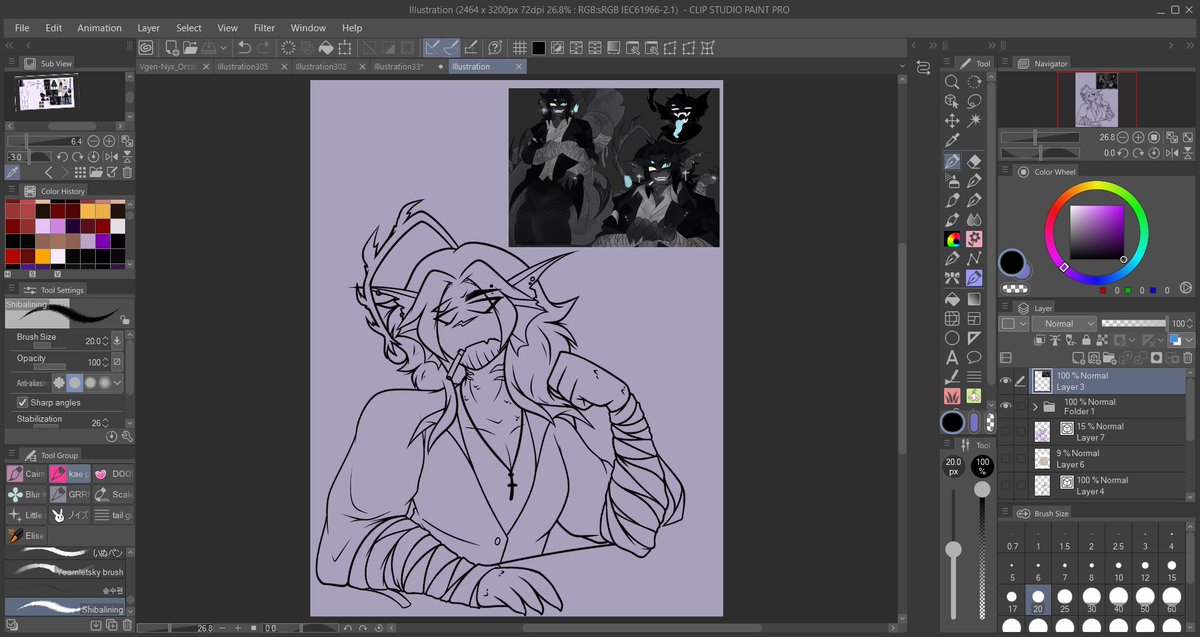Delete layer using trash icon
Viewport: 1200px width, 637px height.
tap(1188, 357)
